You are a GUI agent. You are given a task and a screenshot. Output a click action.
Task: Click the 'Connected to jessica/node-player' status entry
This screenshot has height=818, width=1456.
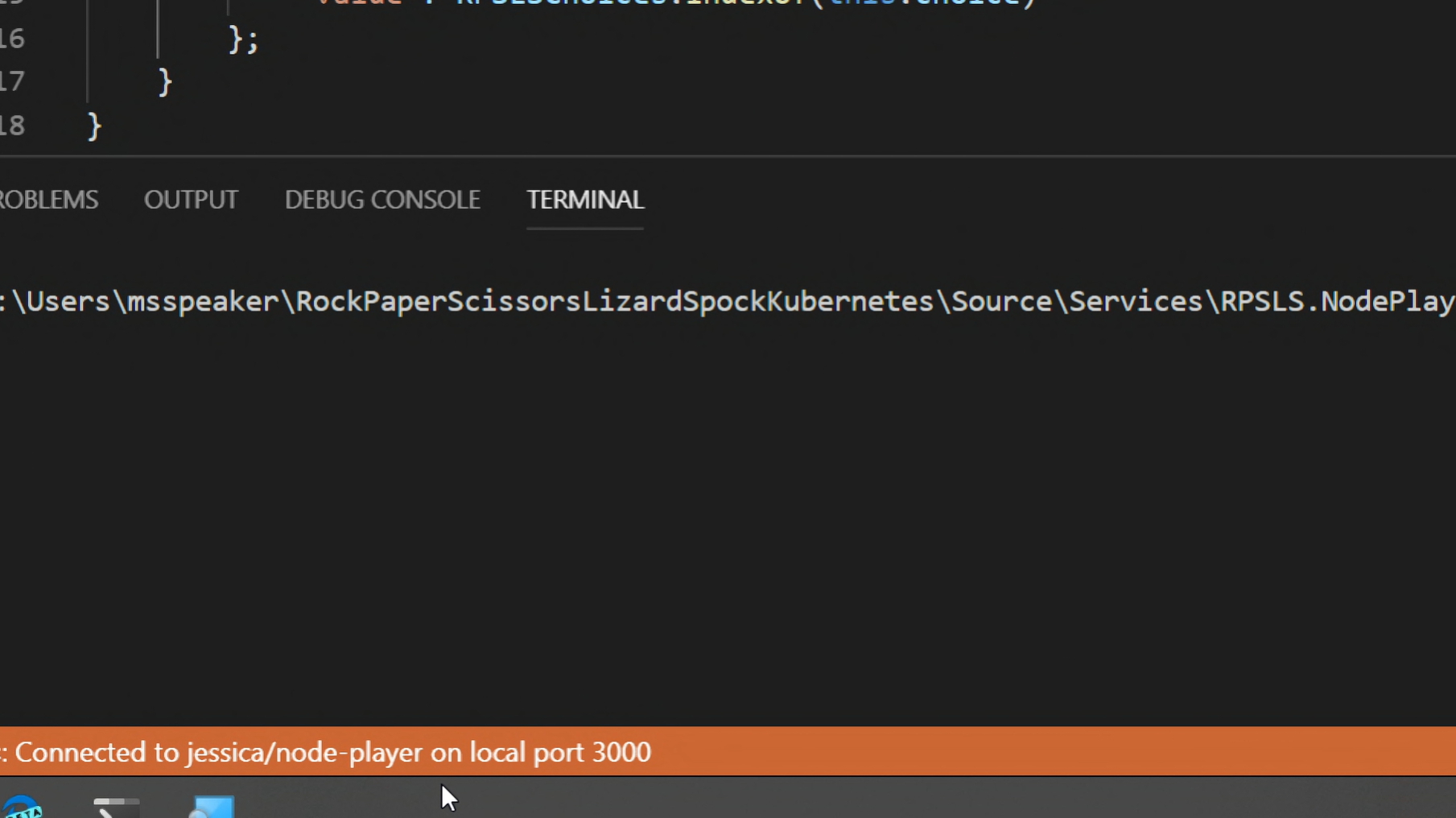click(326, 752)
